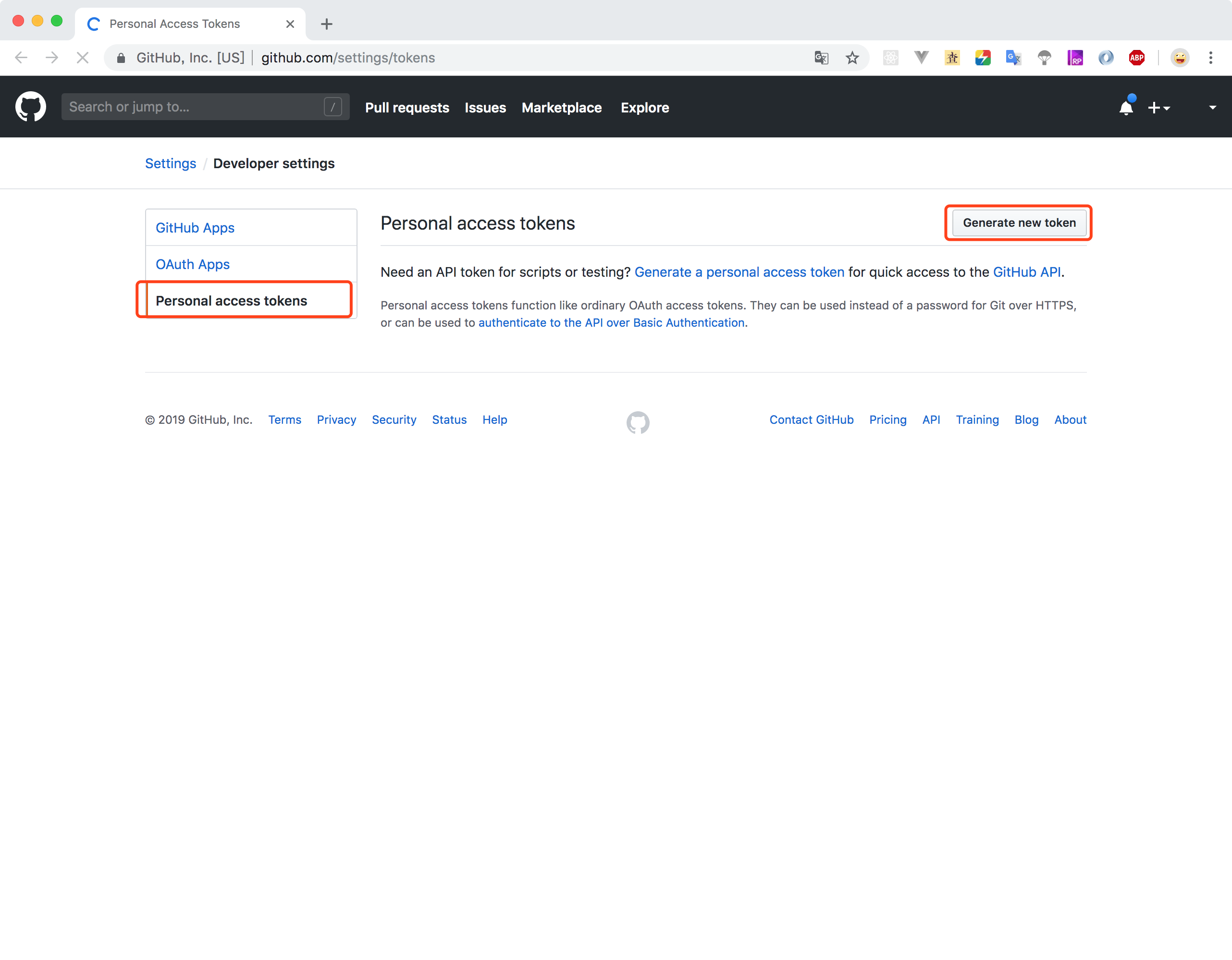Click the footer GitHub logo
This screenshot has height=960, width=1232.
(638, 422)
